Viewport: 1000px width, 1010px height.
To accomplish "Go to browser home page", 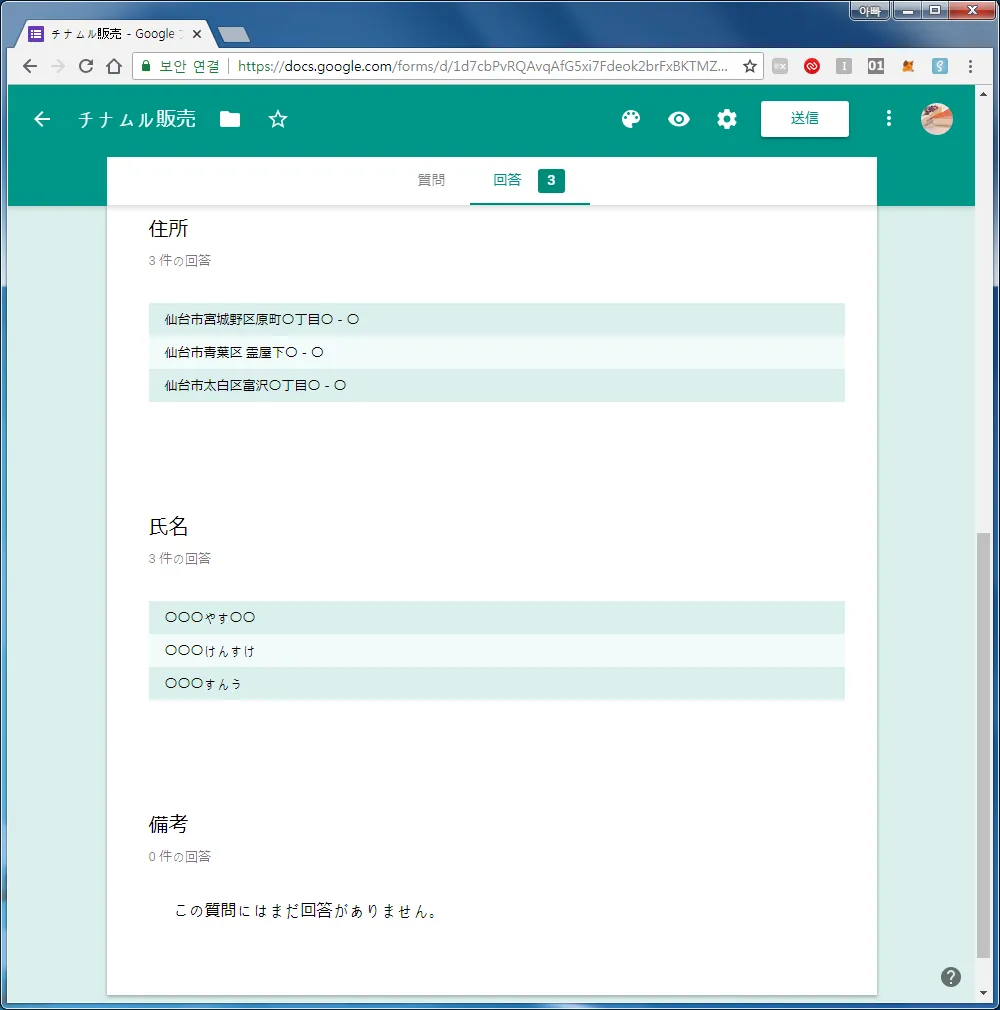I will pos(114,66).
